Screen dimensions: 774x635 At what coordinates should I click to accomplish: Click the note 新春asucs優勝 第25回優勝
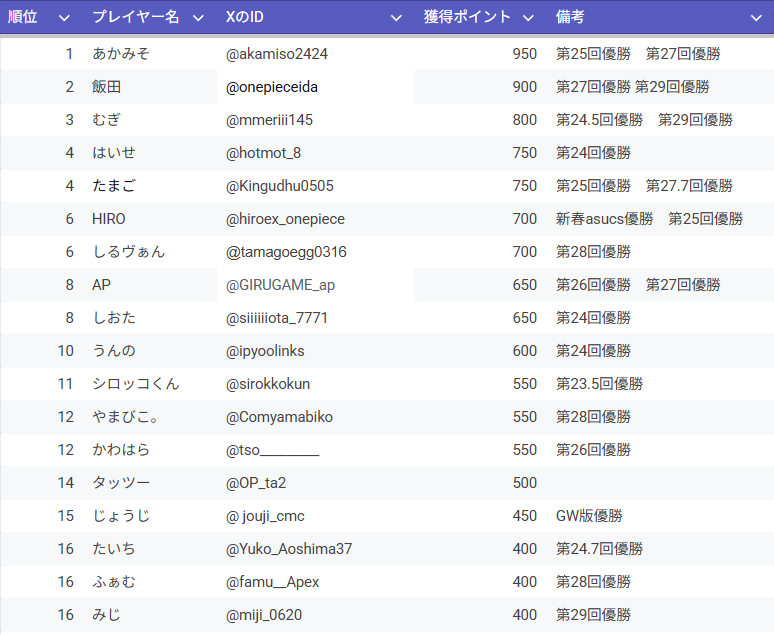tap(649, 219)
